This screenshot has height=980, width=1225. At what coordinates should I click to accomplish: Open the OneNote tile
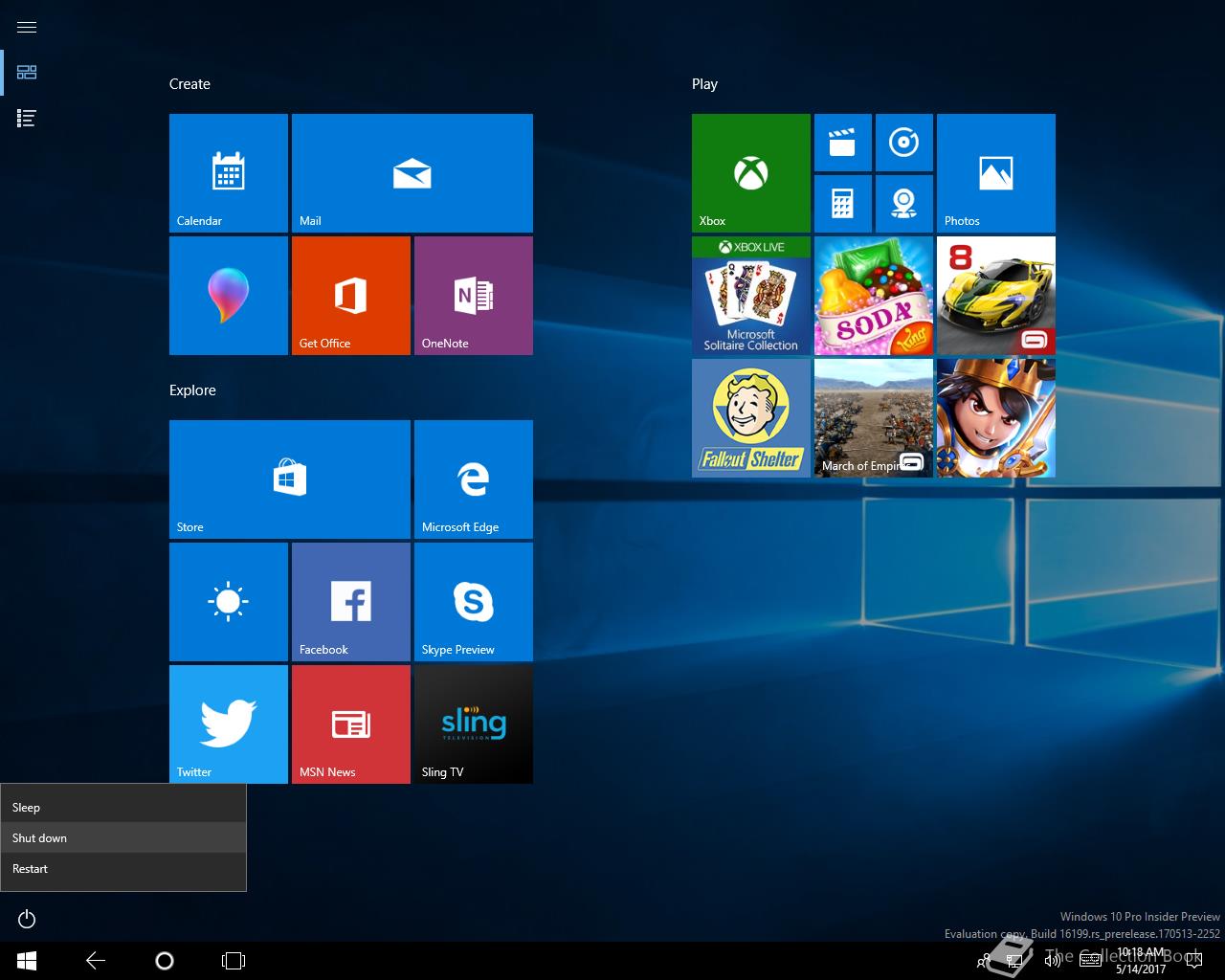click(474, 296)
